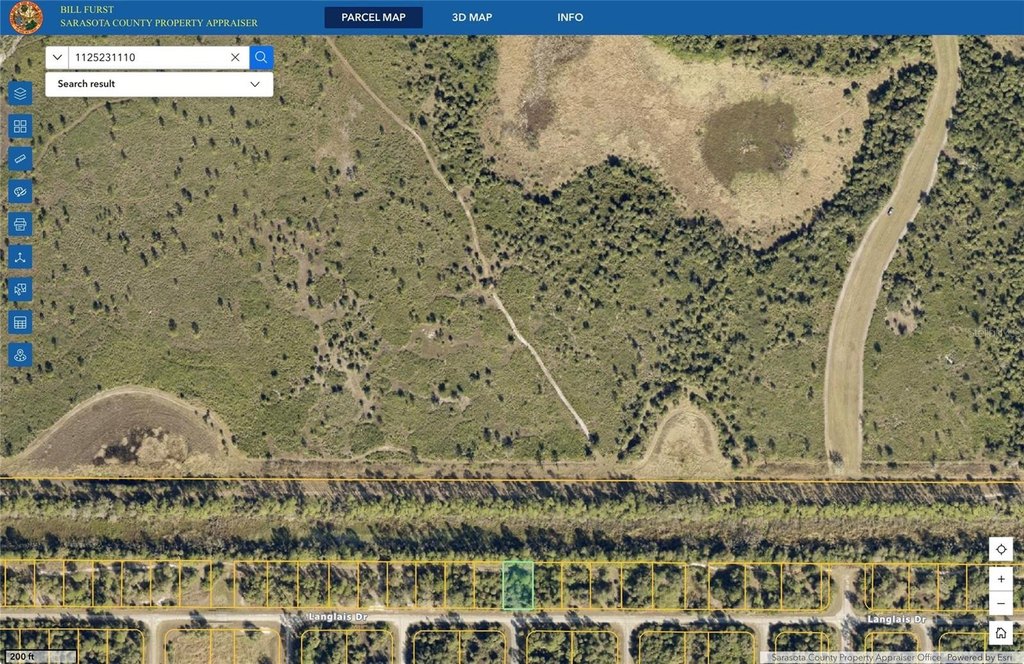The image size is (1024, 664).
Task: Click the Sarasota County seal logo
Action: point(26,17)
